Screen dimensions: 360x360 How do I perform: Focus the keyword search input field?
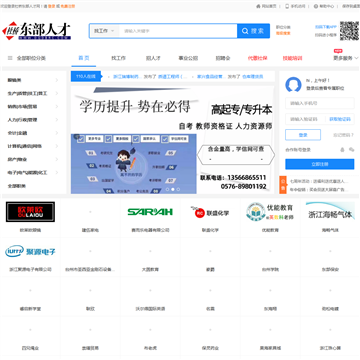point(178,31)
